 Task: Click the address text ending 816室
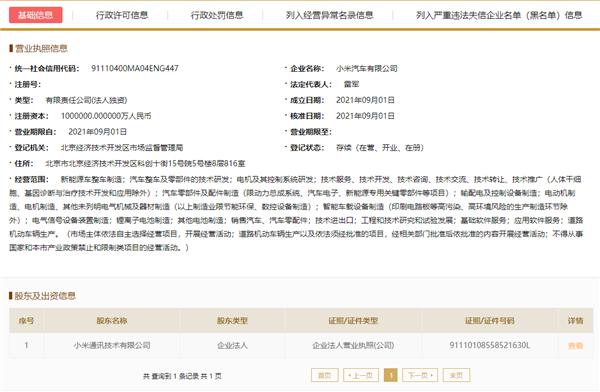[145, 164]
